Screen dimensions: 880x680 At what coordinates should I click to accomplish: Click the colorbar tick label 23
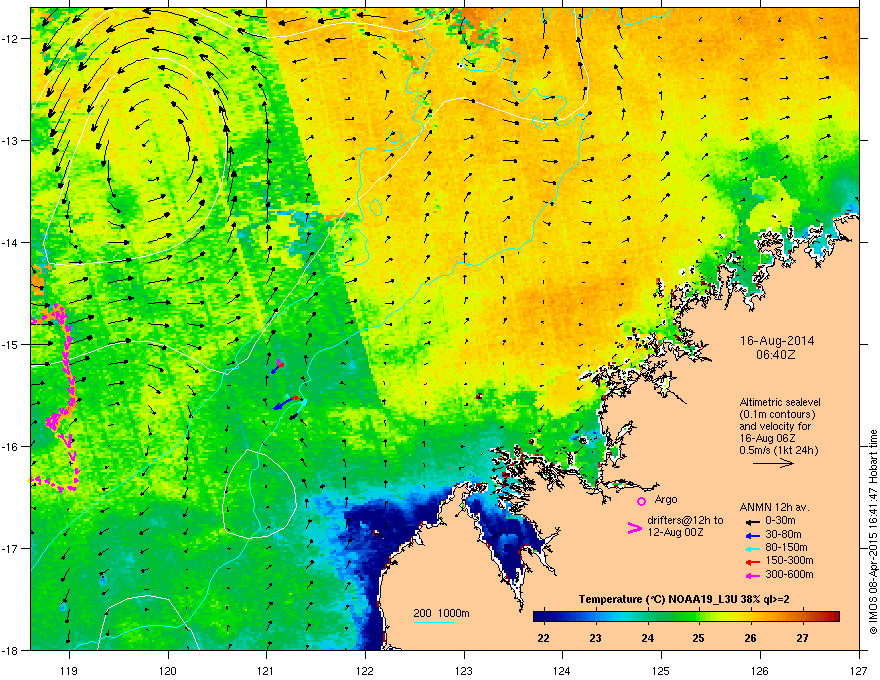595,638
